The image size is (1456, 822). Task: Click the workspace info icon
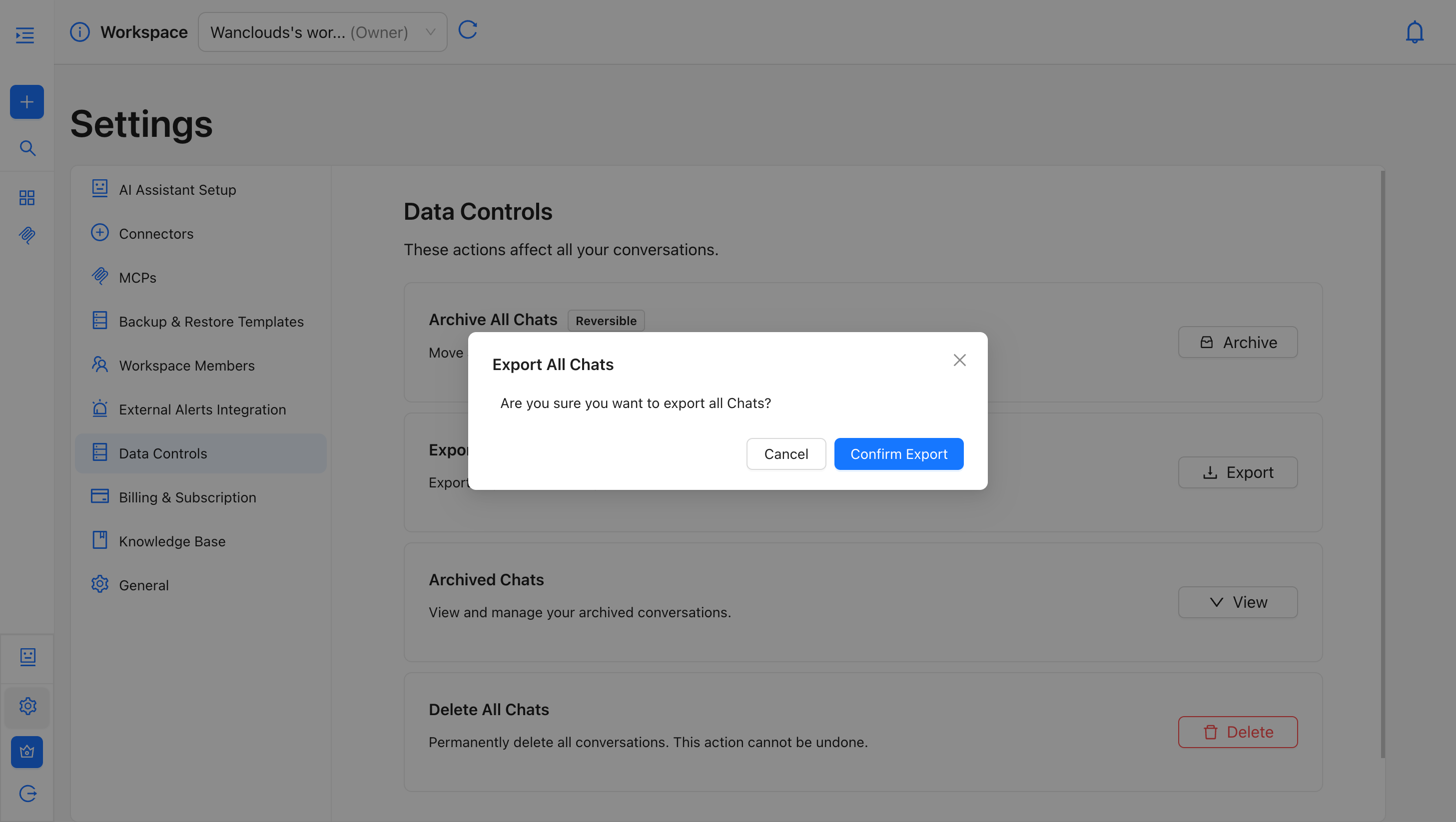tap(80, 32)
